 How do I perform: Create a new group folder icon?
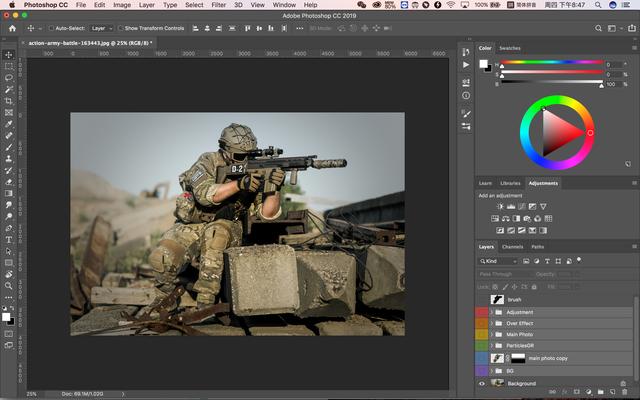[x=600, y=392]
